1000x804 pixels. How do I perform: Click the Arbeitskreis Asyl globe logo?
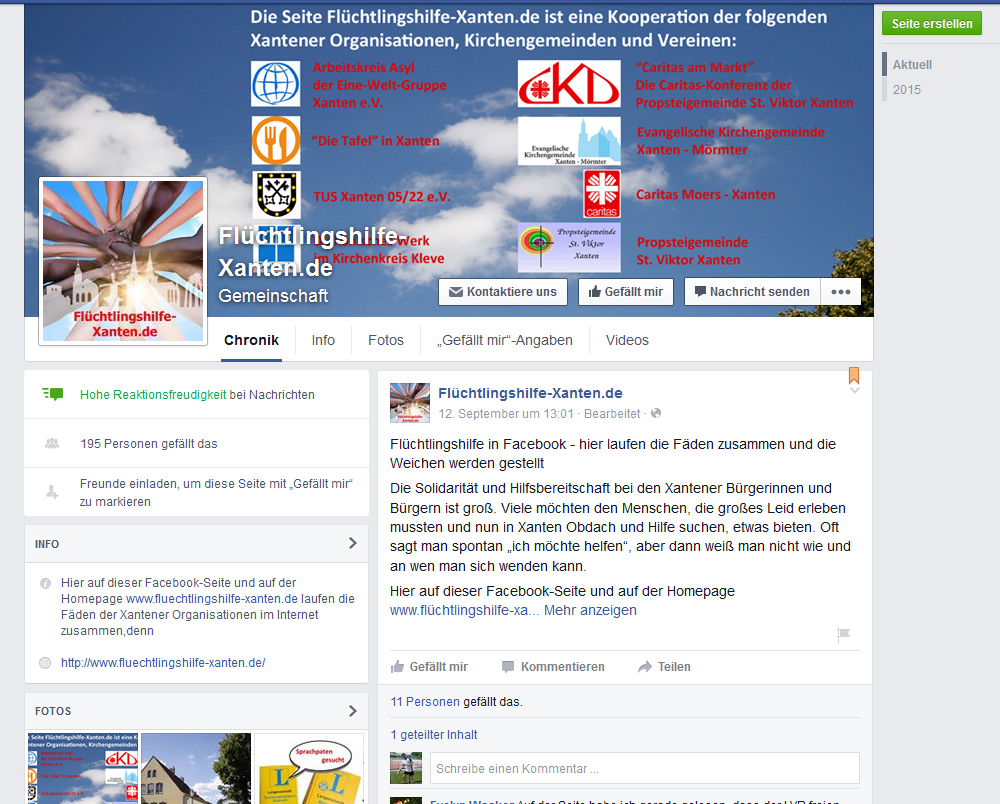point(276,84)
